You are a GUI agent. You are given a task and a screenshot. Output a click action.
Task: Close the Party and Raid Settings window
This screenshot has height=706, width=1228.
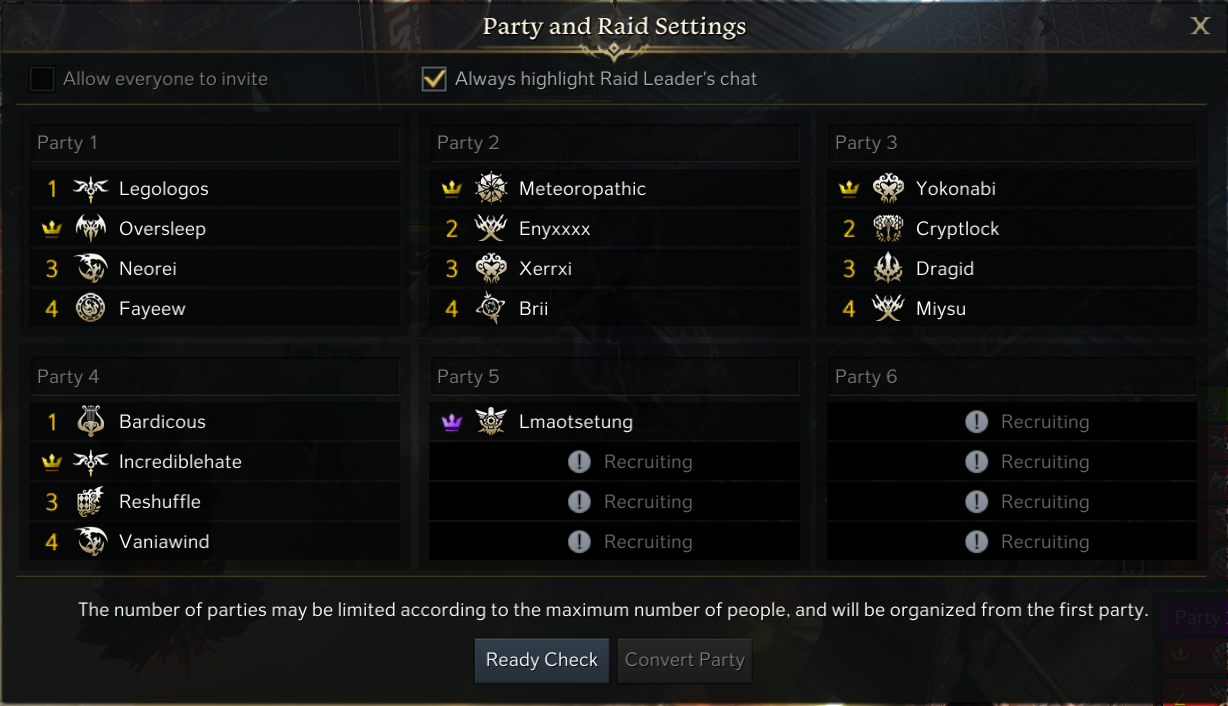pyautogui.click(x=1200, y=26)
